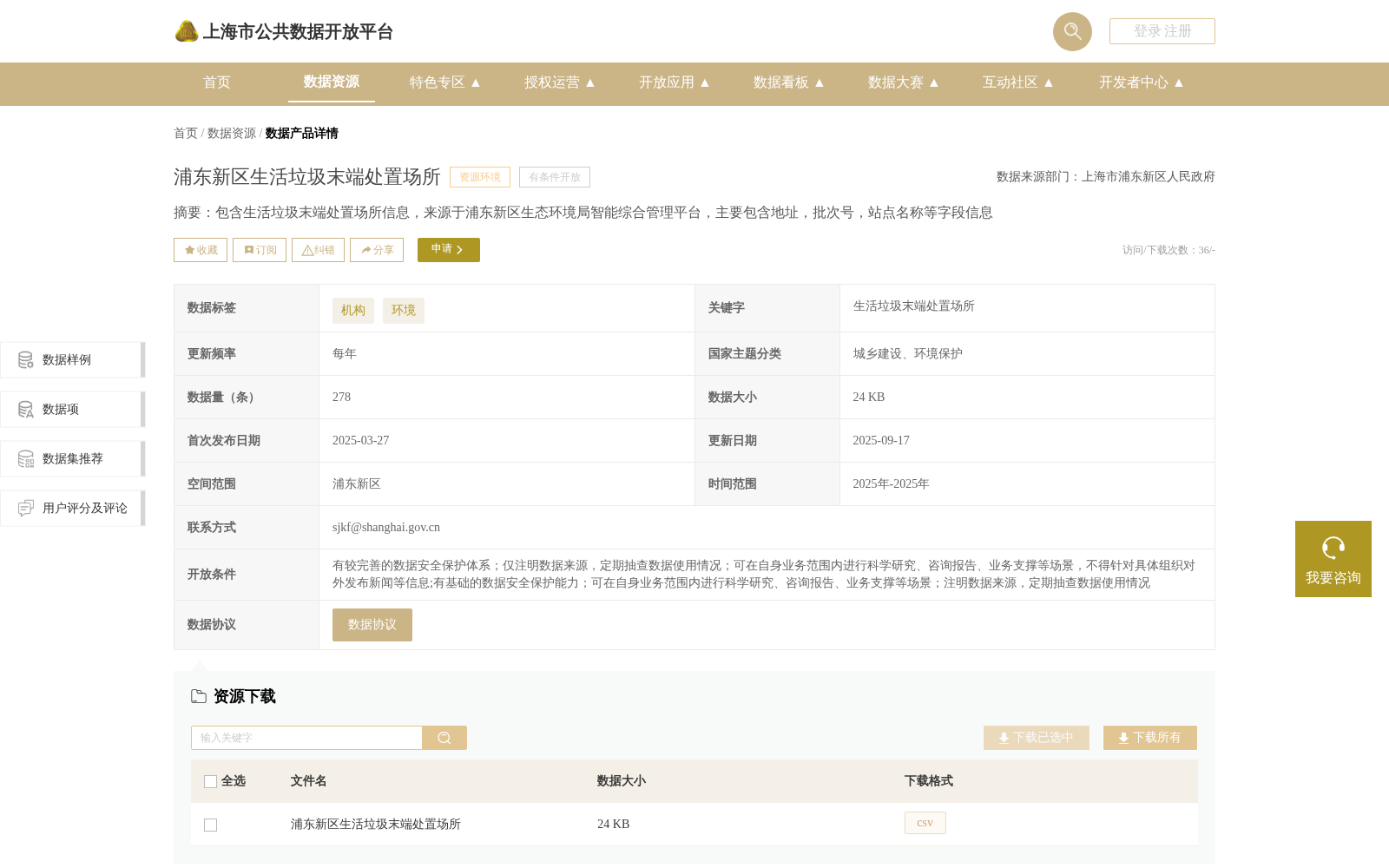Click record count value 278
The width and height of the screenshot is (1389, 868).
pos(341,398)
